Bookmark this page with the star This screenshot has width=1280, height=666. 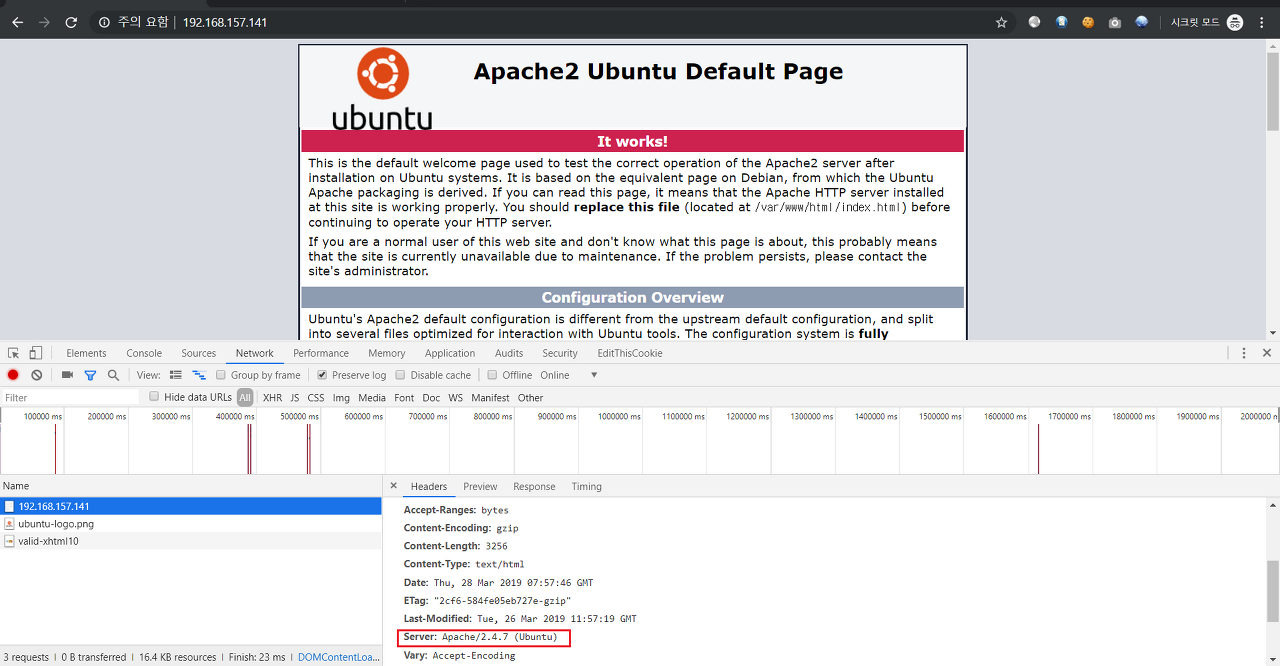pyautogui.click(x=1001, y=22)
